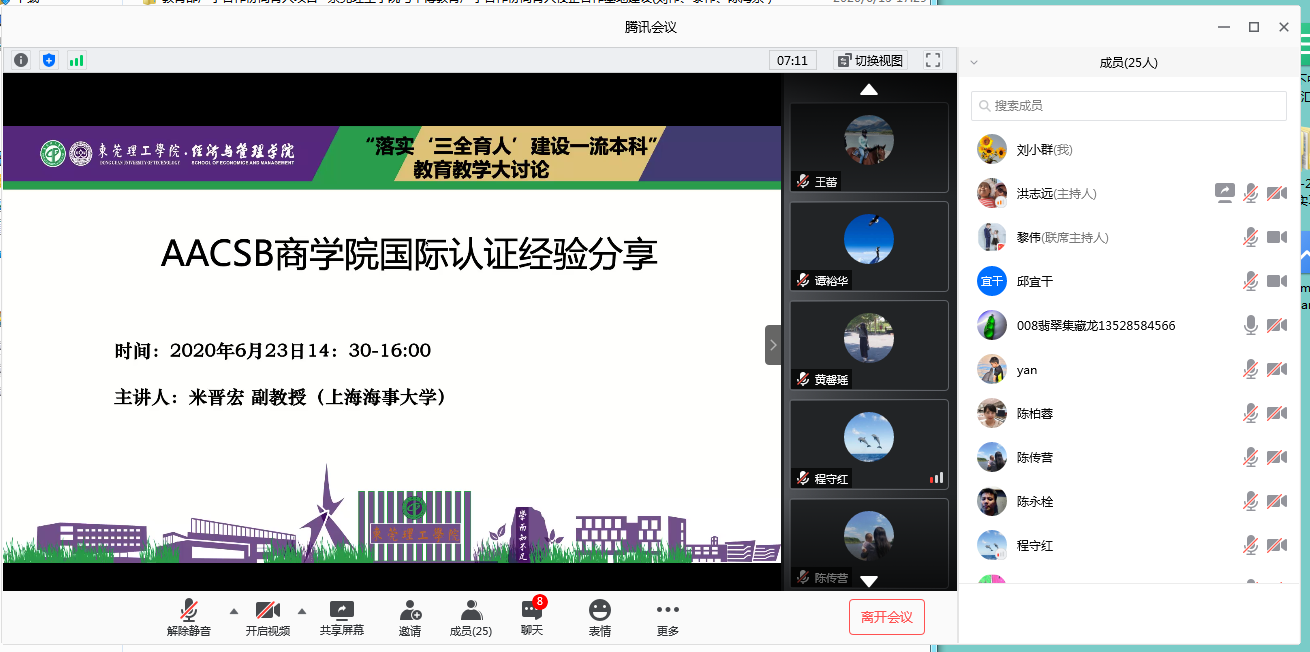This screenshot has width=1310, height=652.
Task: Click 洪志远's avatar in member list
Action: [992, 193]
